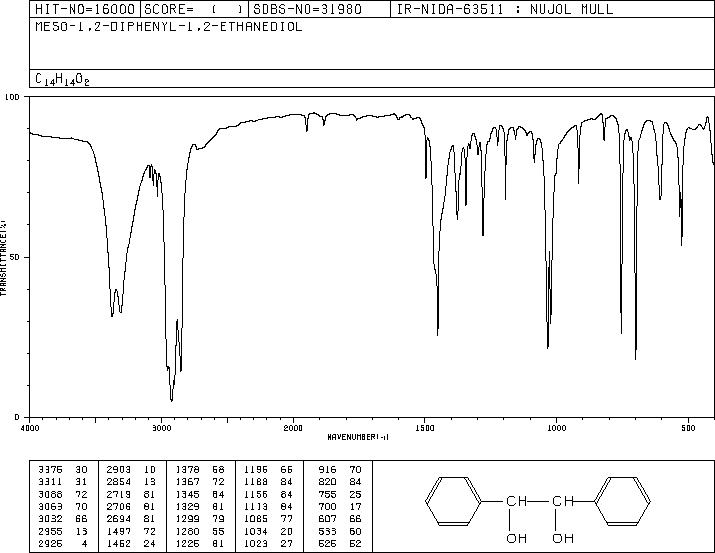
Task: Select the 1226 peak table entry
Action: point(200,544)
